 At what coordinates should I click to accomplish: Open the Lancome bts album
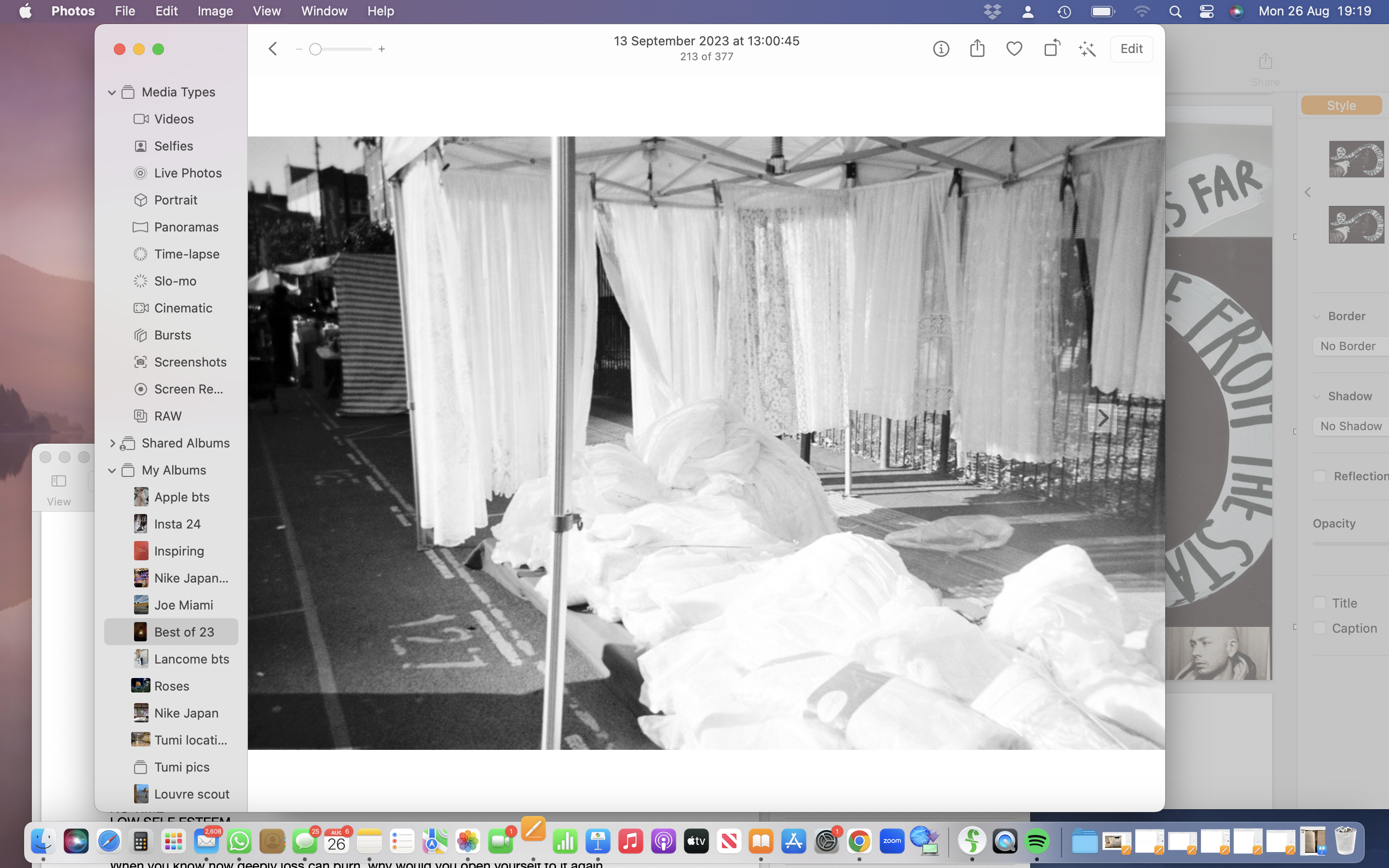191,659
